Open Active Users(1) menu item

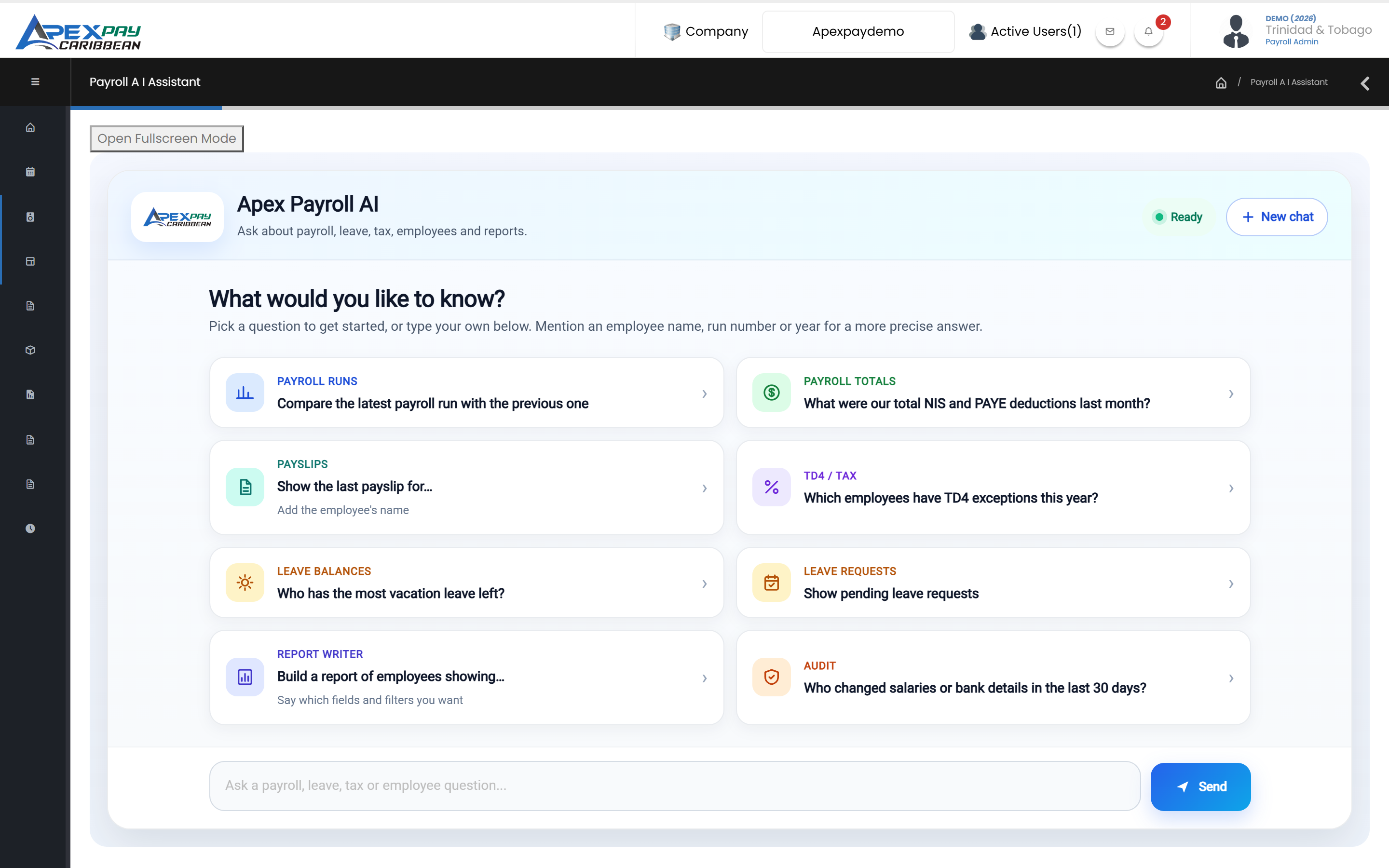(1025, 31)
